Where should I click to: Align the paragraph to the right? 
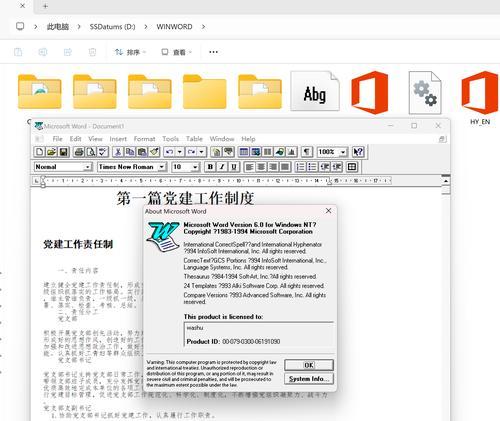click(273, 167)
